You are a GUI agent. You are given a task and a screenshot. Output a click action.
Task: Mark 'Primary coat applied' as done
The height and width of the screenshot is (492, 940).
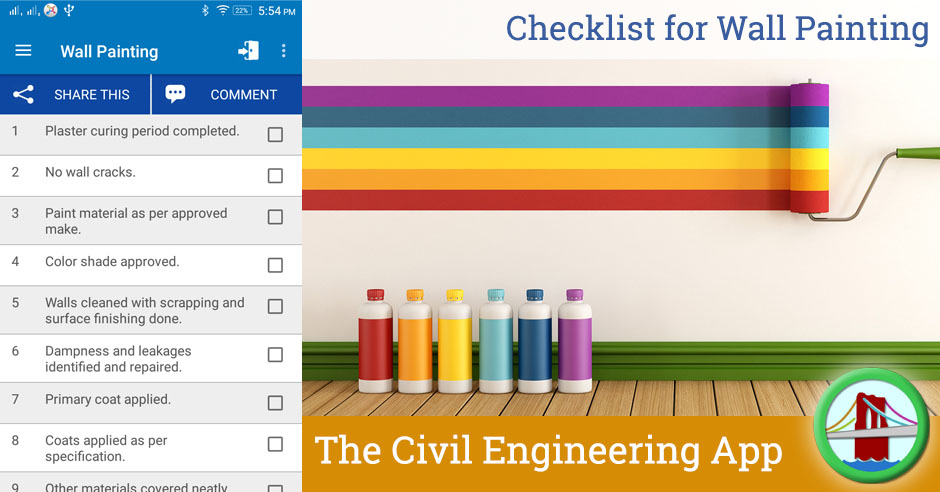[x=275, y=403]
